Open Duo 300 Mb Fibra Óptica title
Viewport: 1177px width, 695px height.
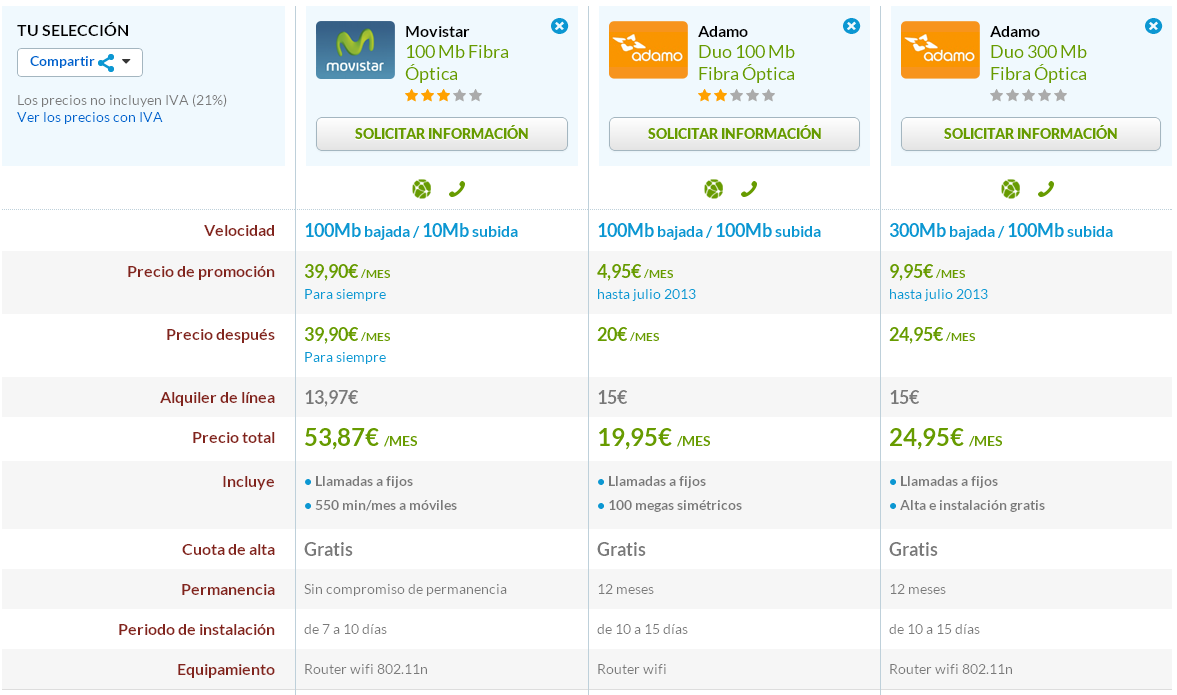pyautogui.click(x=1038, y=63)
